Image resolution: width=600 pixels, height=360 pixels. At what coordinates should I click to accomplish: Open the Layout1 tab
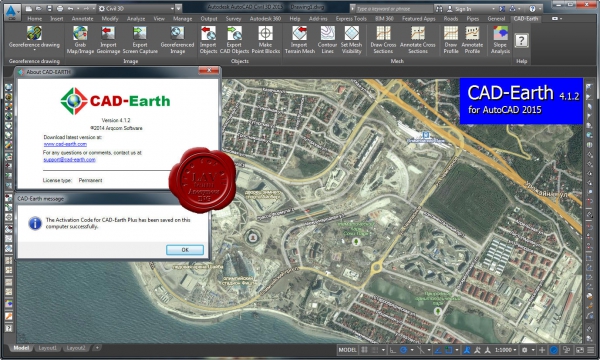[x=47, y=348]
